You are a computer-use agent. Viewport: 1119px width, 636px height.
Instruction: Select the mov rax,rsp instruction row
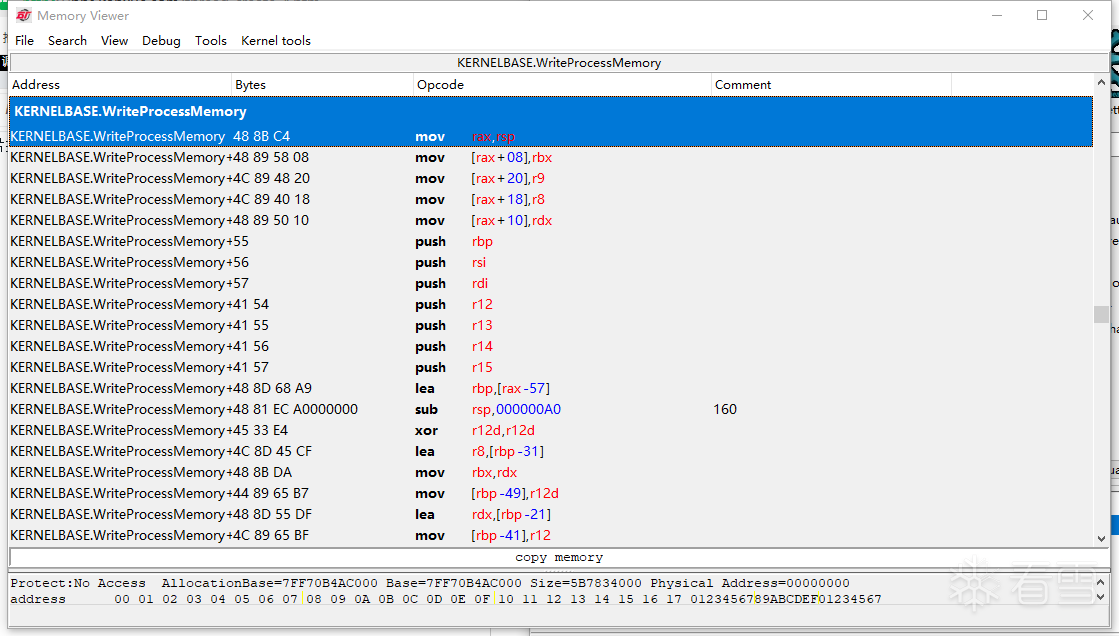pos(551,136)
